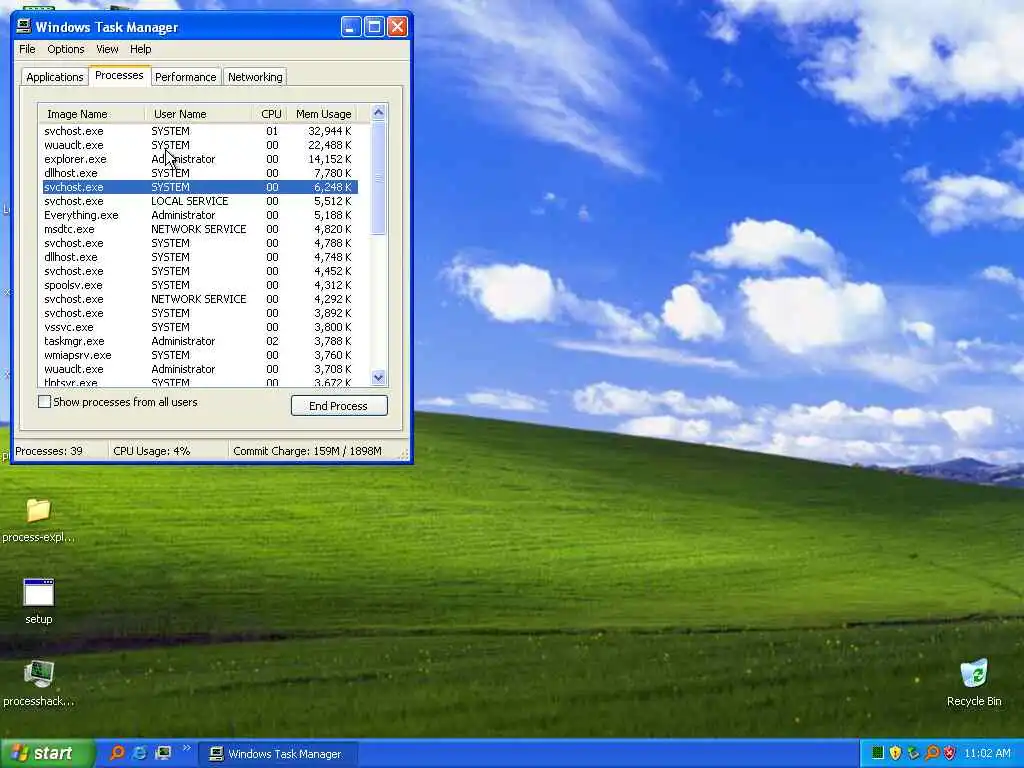Sort by the CPU column header
The height and width of the screenshot is (768, 1024).
[x=270, y=114]
